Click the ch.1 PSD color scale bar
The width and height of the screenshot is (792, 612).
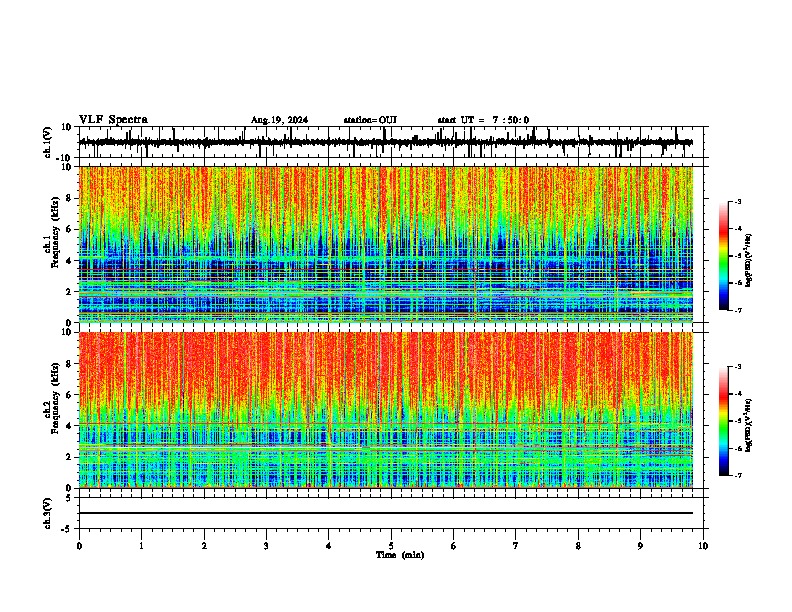click(723, 256)
